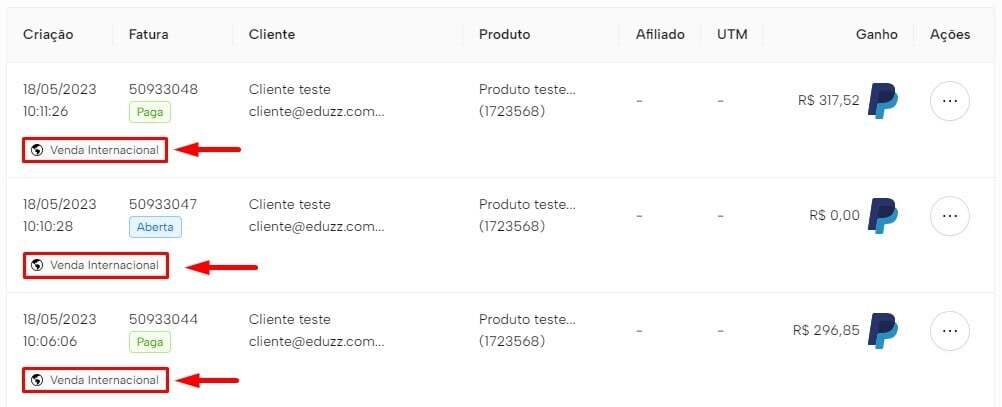Click the Fatura column header
This screenshot has width=1002, height=407.
point(148,35)
